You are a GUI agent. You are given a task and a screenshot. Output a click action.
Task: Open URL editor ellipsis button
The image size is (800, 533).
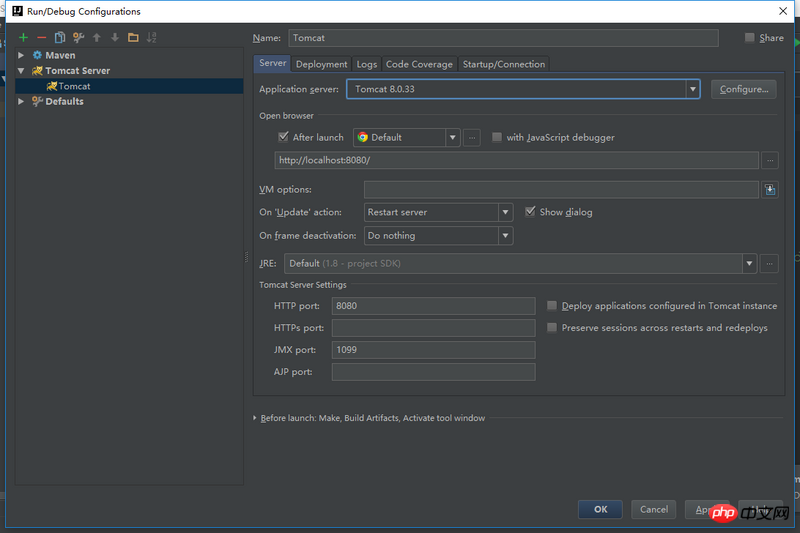click(770, 160)
